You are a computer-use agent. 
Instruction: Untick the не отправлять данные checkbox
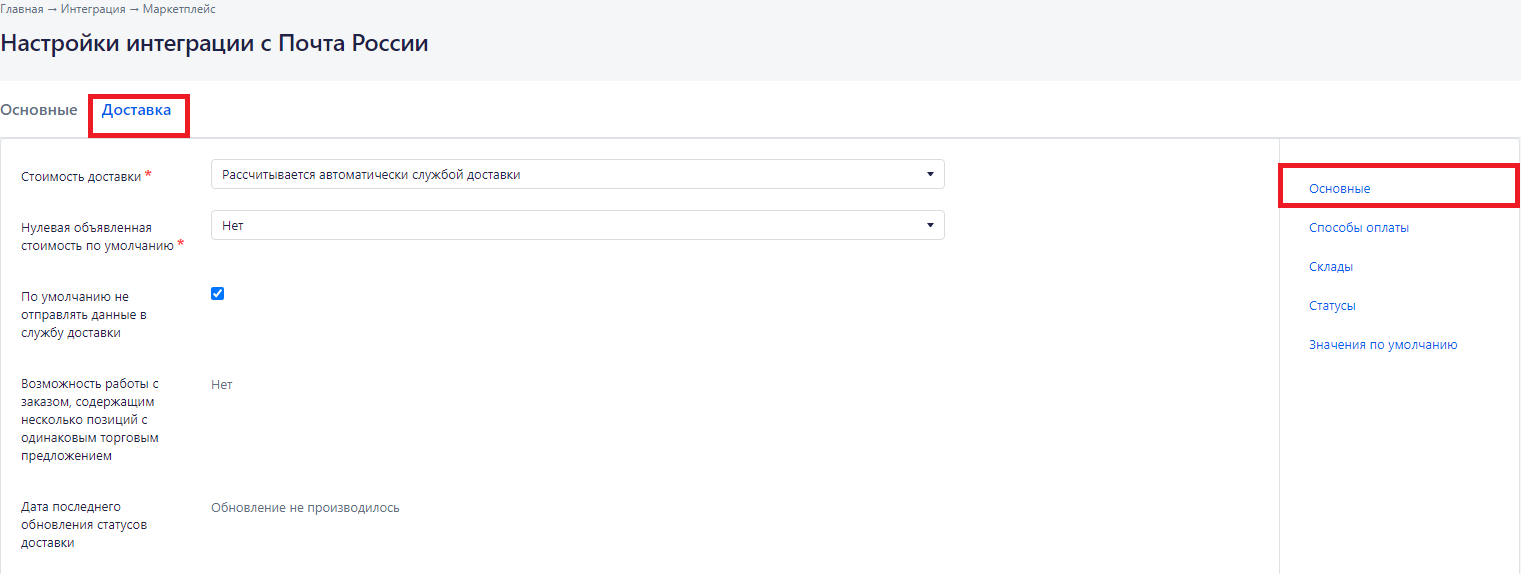tap(217, 293)
